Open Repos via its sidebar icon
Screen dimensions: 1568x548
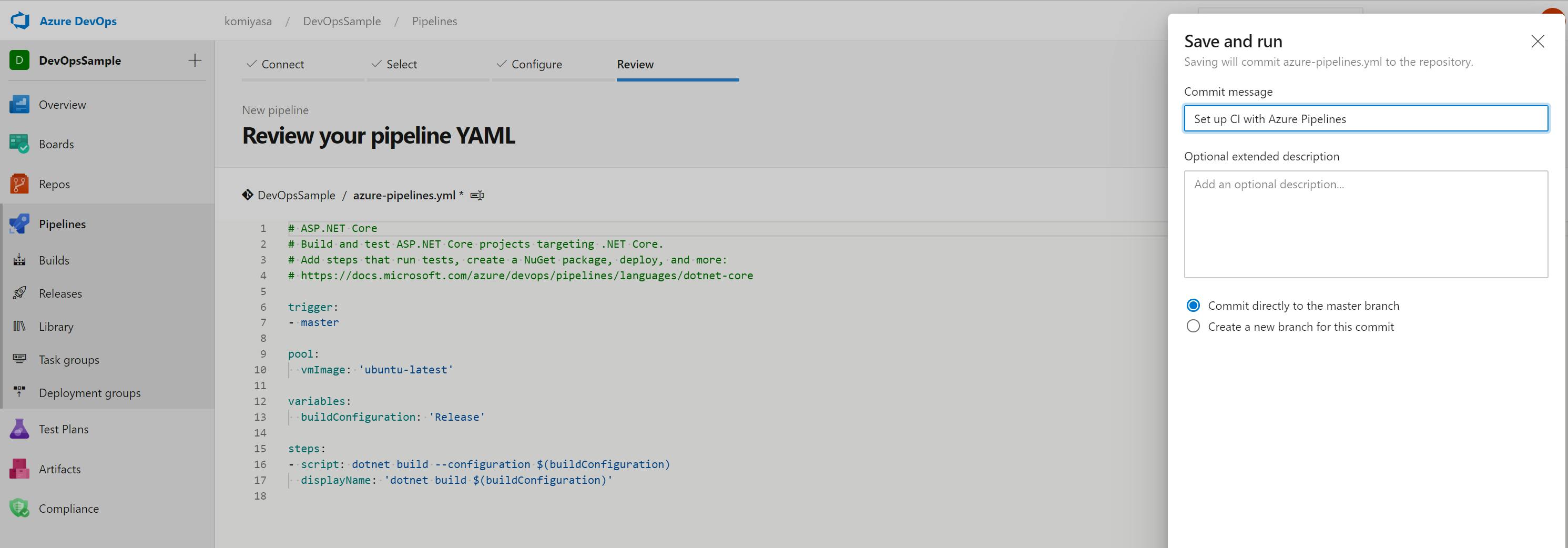19,184
